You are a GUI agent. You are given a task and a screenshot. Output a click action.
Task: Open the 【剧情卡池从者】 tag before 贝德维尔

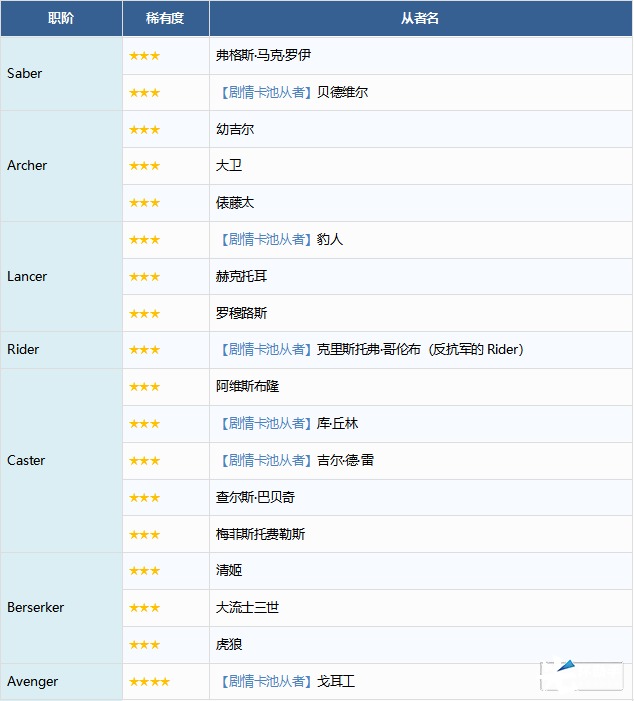coord(265,93)
